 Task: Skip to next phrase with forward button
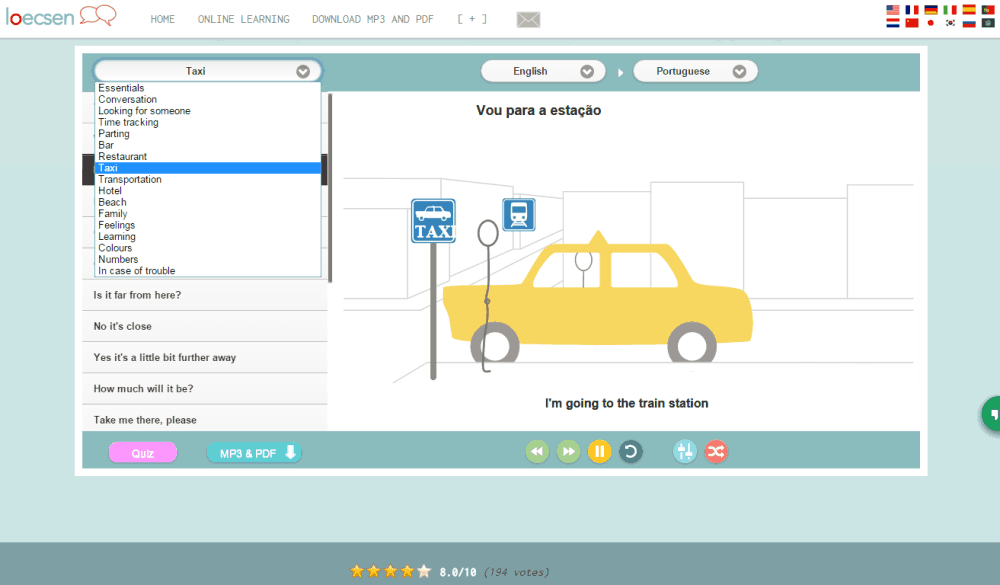click(x=568, y=452)
